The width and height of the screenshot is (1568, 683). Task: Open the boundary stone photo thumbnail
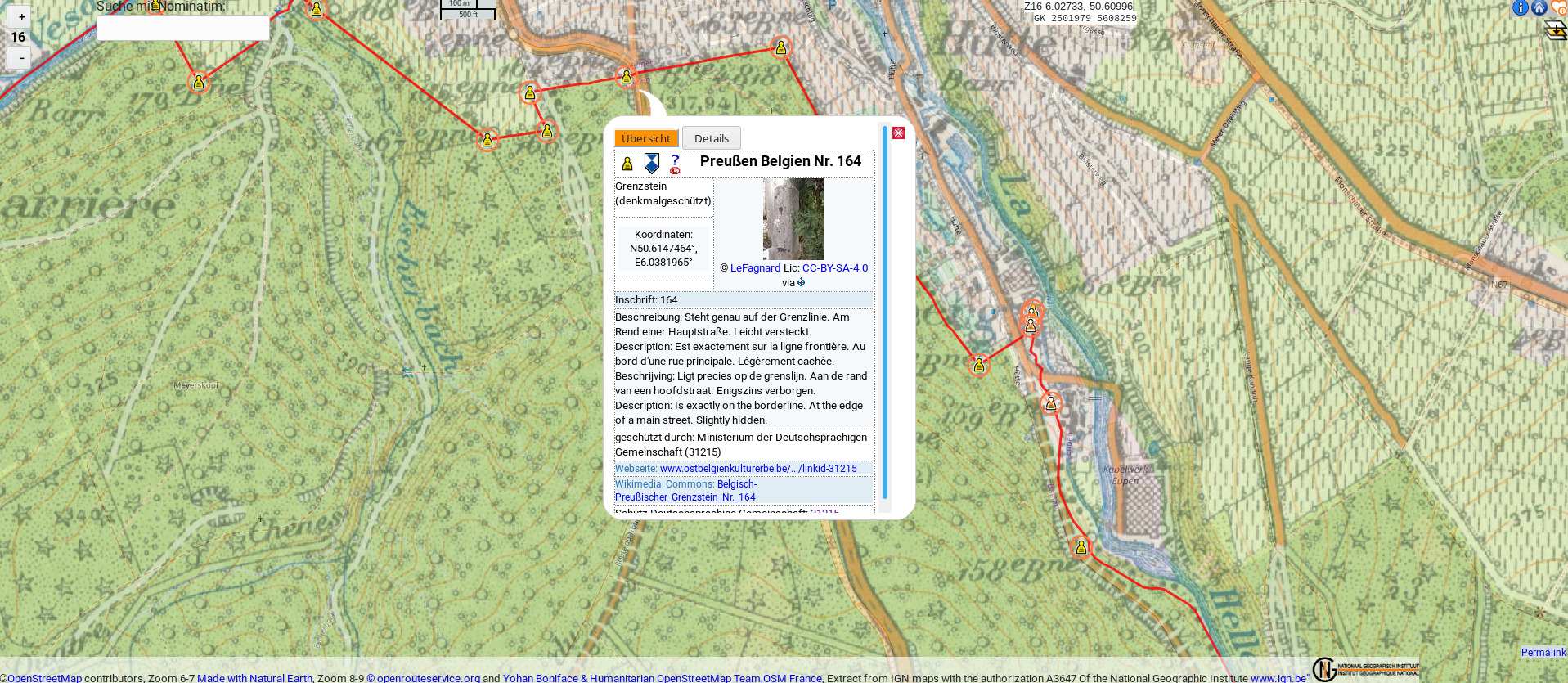[793, 219]
